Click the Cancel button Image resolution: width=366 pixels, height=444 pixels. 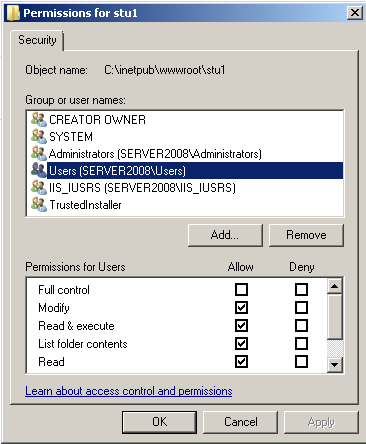pos(240,422)
